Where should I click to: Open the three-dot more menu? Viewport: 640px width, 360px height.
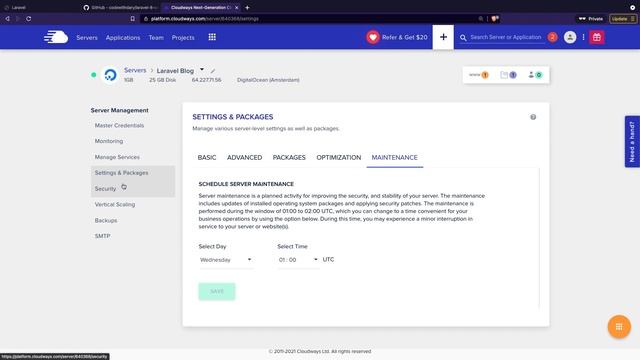pos(583,37)
